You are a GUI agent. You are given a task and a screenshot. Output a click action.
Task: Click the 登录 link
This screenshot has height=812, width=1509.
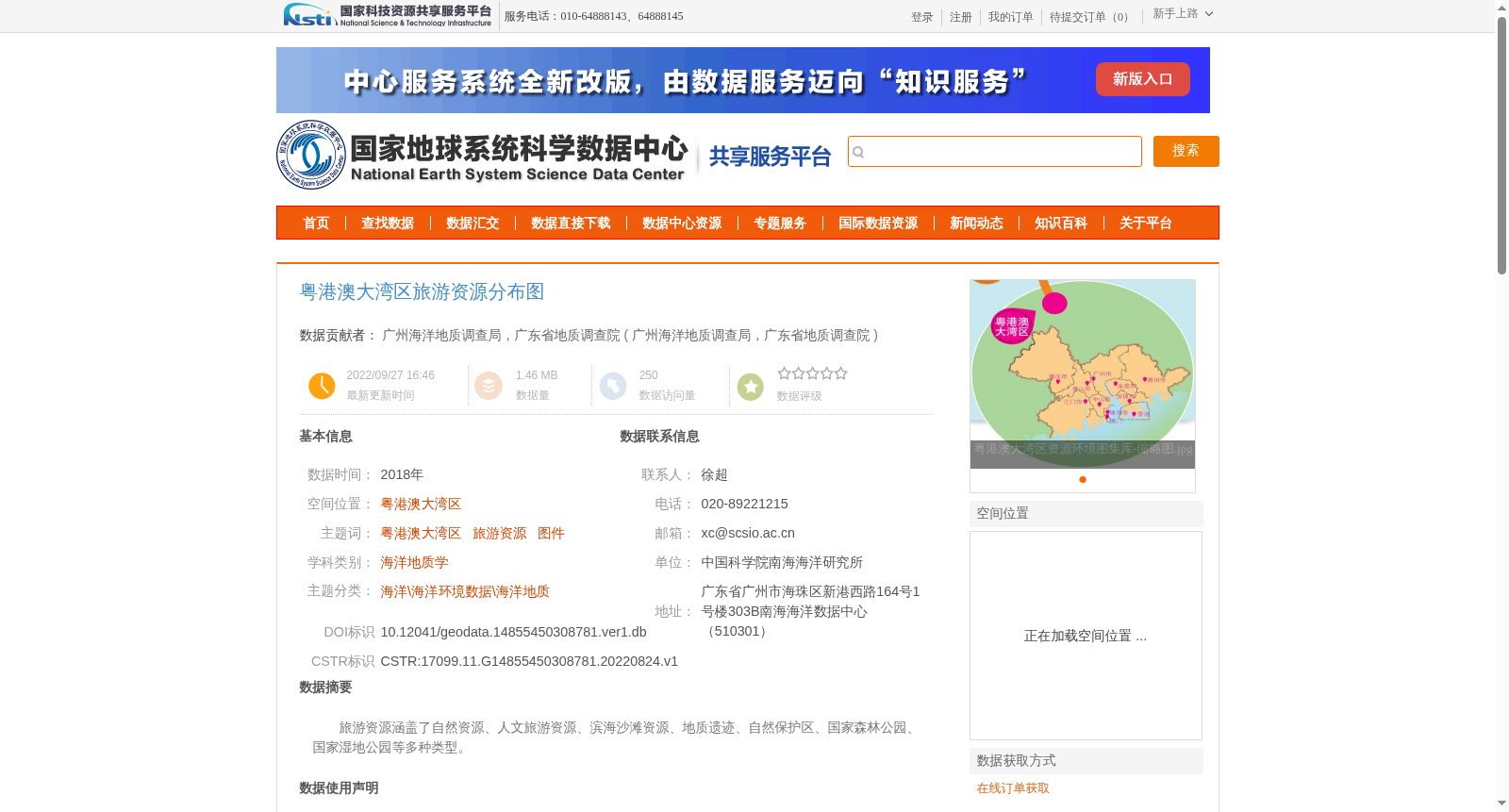(922, 17)
